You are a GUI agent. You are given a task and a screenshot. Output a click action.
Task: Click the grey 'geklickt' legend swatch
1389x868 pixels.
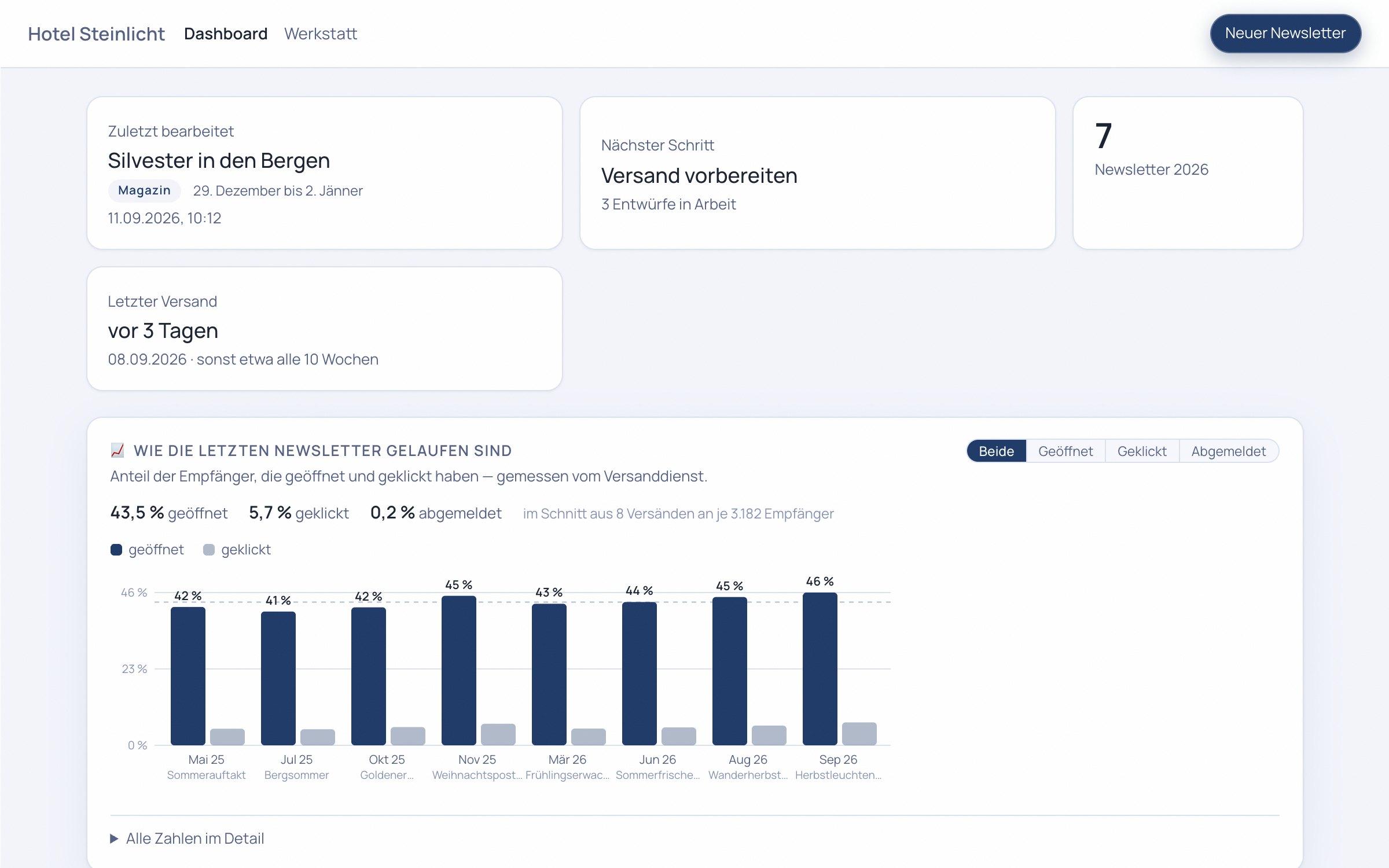pyautogui.click(x=209, y=550)
